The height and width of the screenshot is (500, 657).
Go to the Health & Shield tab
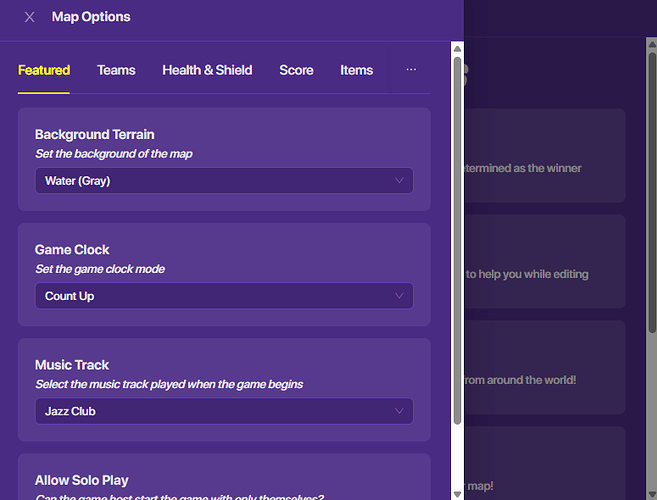(207, 70)
